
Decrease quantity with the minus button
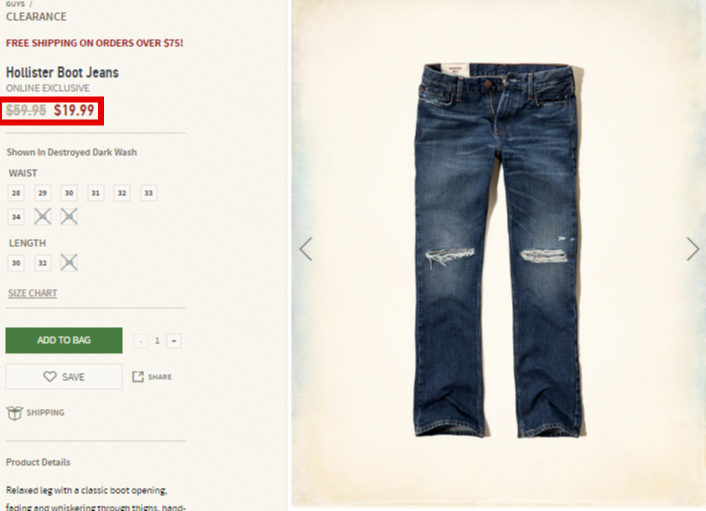point(140,341)
